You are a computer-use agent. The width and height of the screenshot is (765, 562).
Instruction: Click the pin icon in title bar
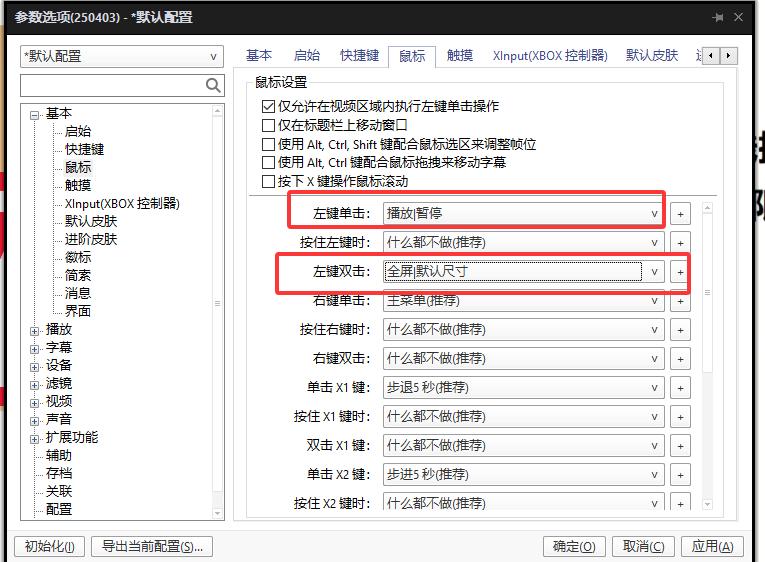(x=718, y=18)
